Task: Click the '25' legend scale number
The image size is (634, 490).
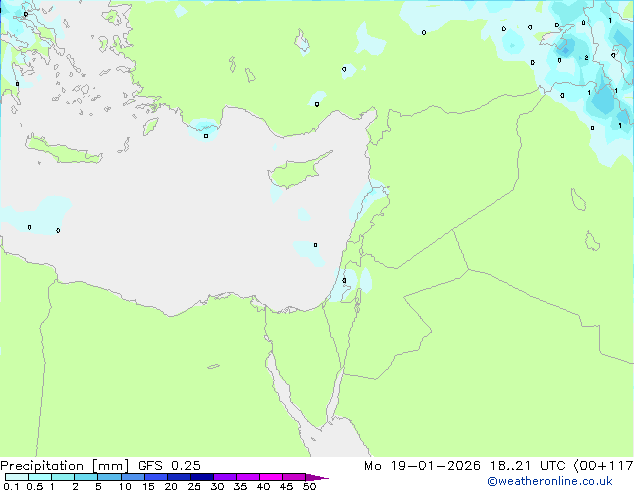Action: (x=194, y=486)
